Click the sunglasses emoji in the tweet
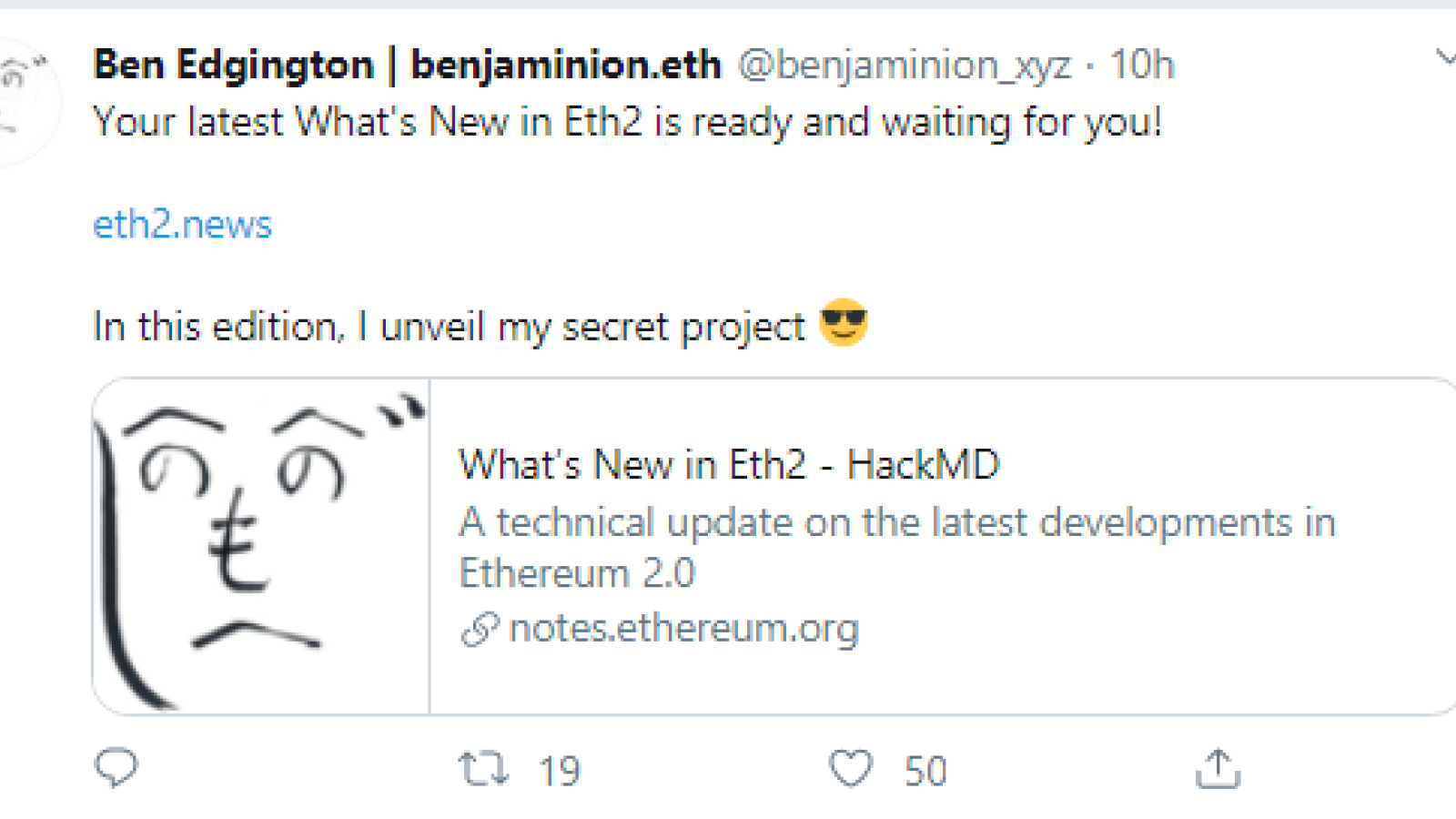The image size is (1456, 819). [844, 322]
